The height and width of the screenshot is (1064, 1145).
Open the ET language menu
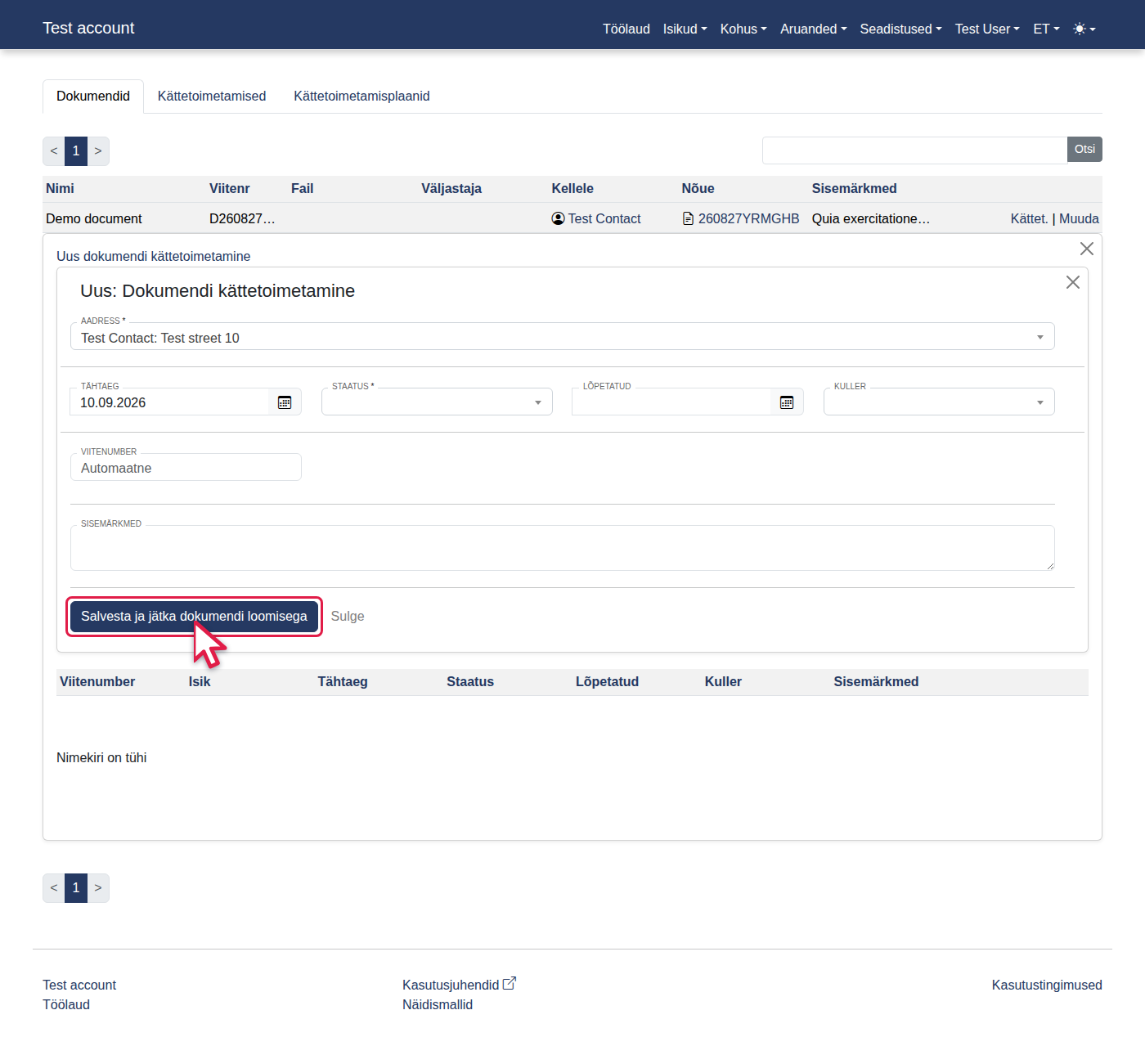1046,29
